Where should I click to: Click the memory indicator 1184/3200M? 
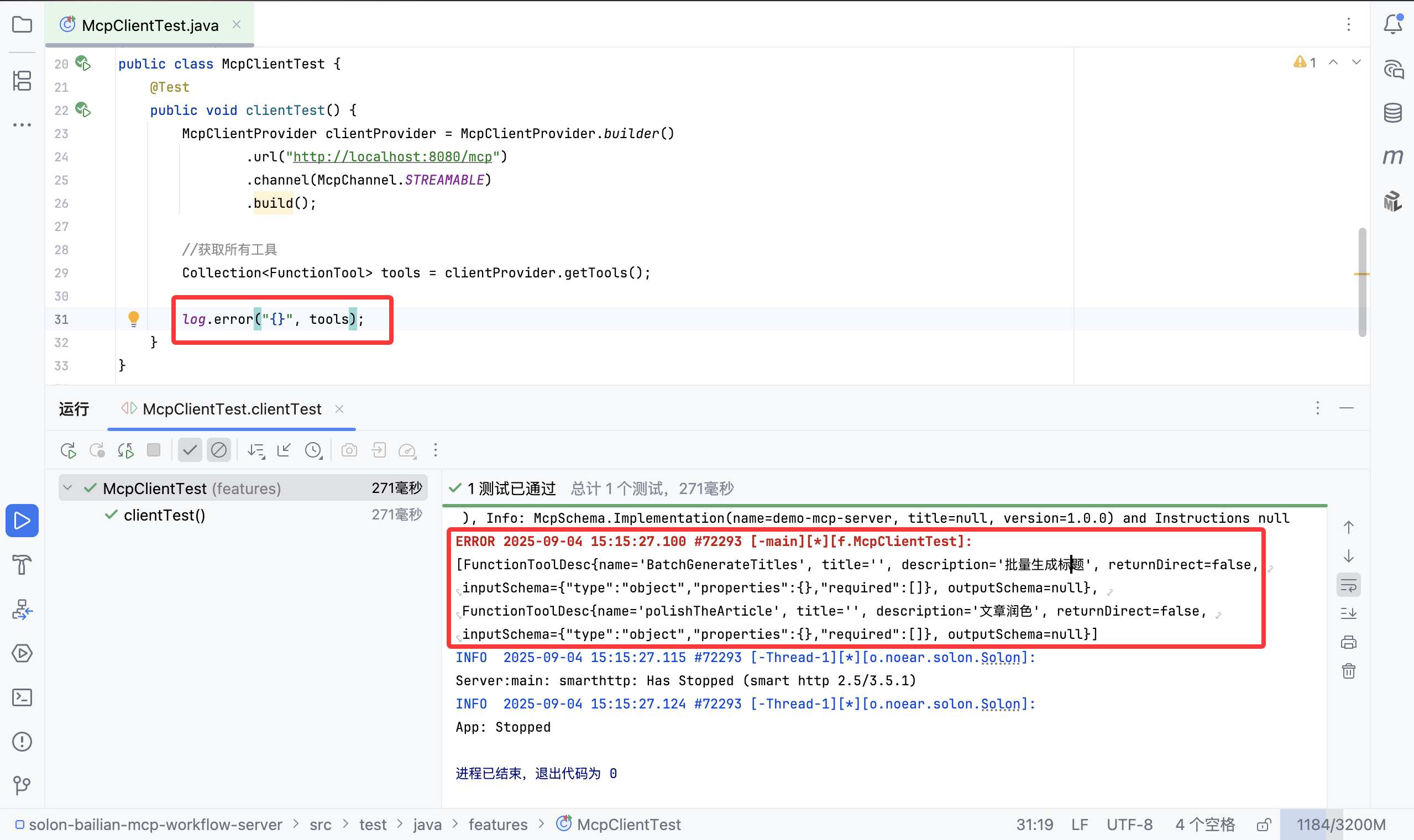point(1340,825)
